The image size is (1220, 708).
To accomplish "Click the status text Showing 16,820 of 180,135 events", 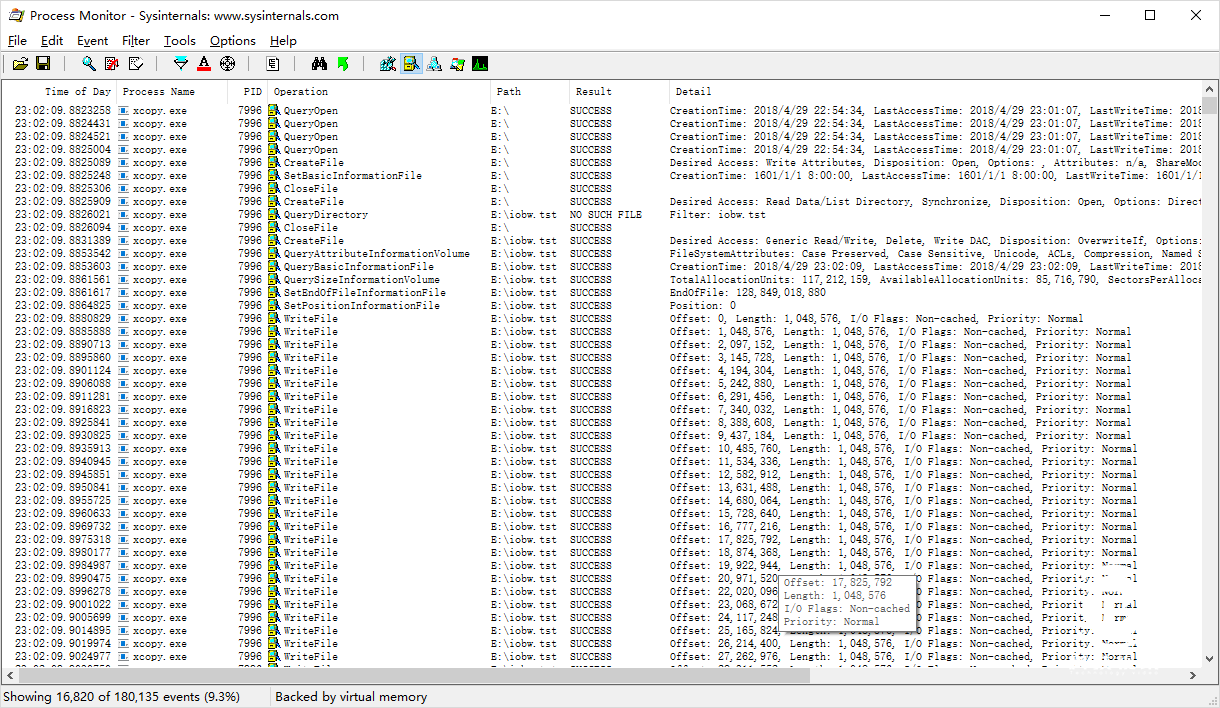I will tap(121, 697).
